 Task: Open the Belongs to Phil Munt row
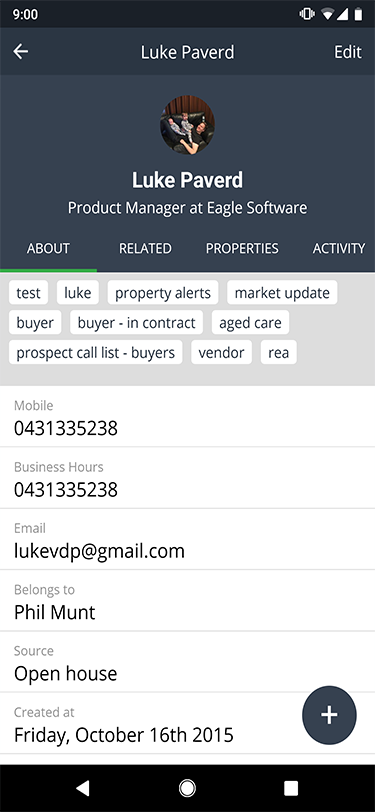(x=188, y=601)
